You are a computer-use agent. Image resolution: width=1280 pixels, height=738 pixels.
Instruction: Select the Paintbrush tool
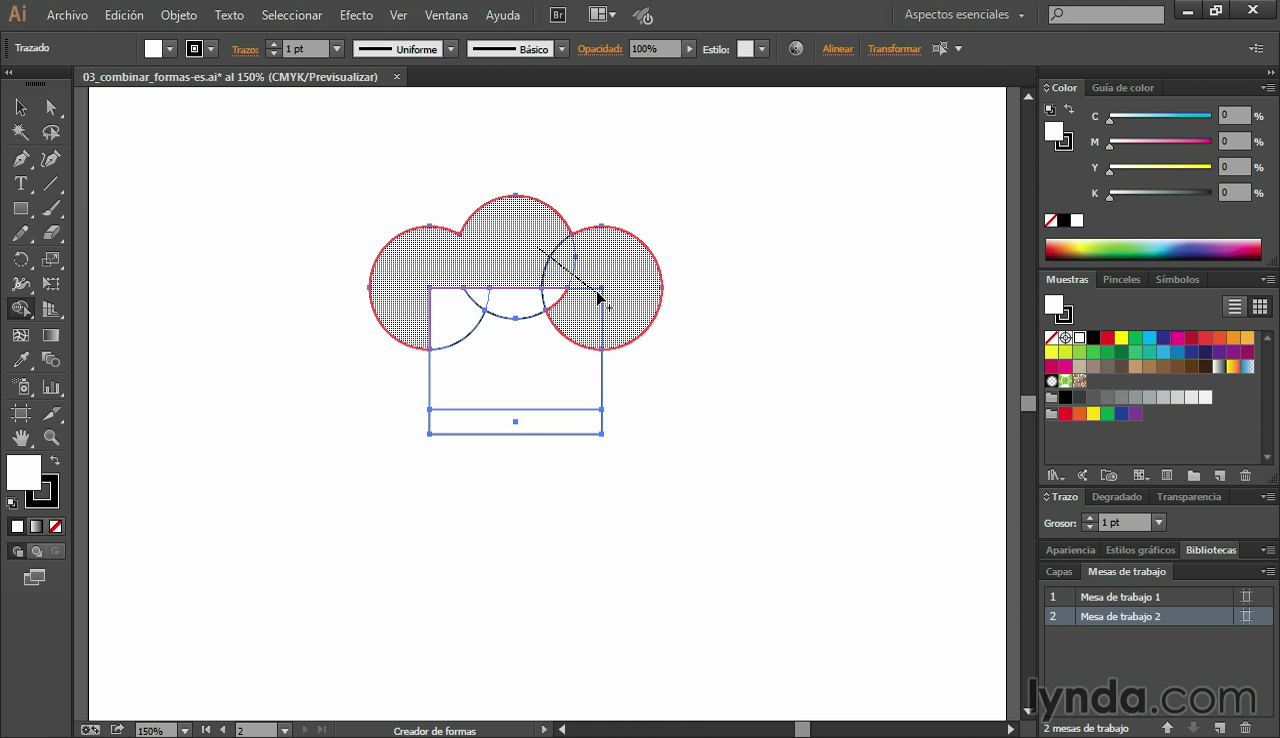(51, 209)
